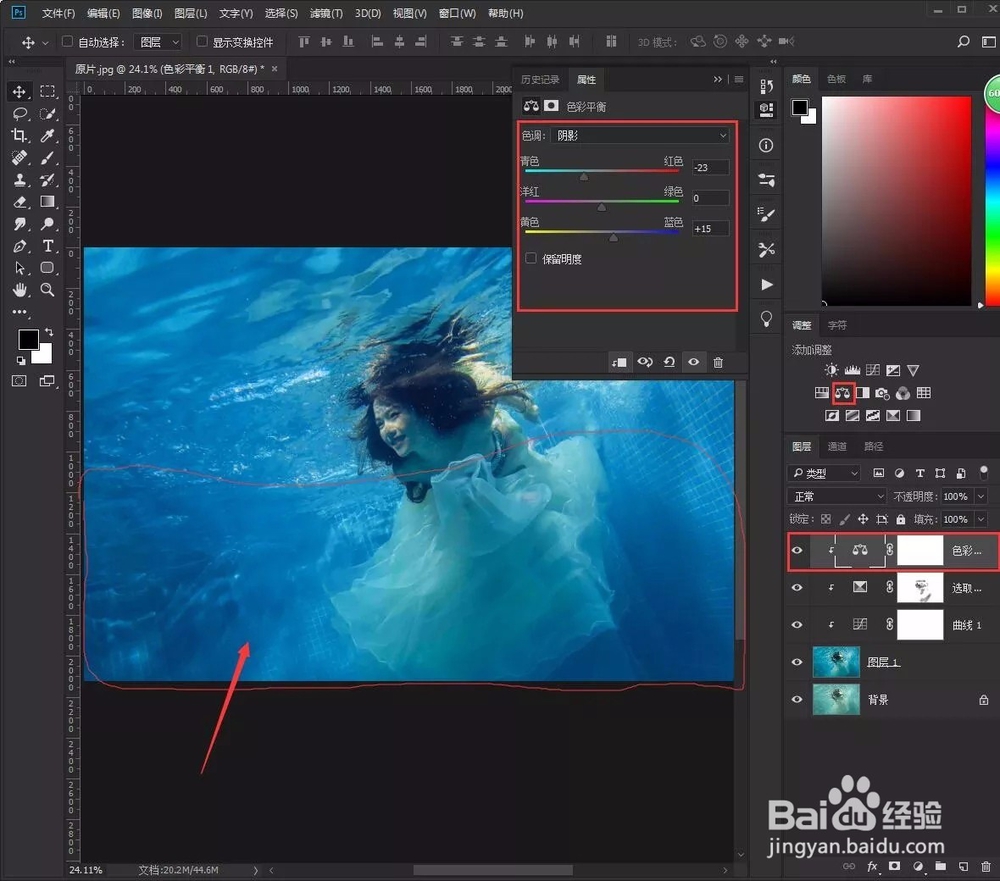Clip adjustment to layer in Properties panel
Screen dimensions: 1000x881
click(619, 362)
